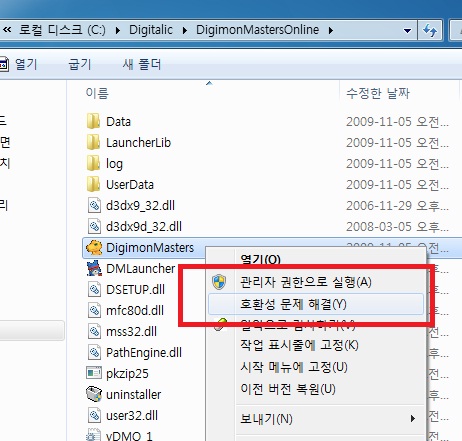Image resolution: width=462 pixels, height=441 pixels.
Task: Click the 굽기 toolbar button
Action: 80,64
